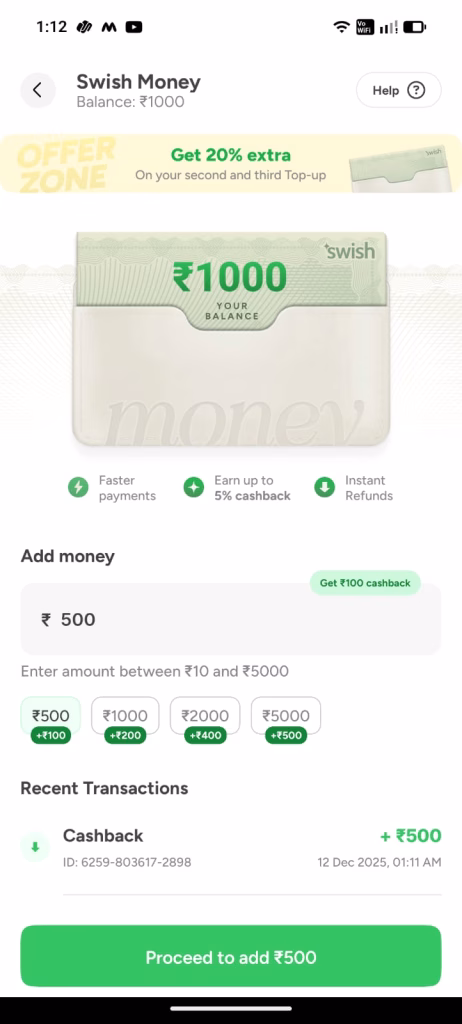Open Help with question mark icon
462x1024 pixels.
[x=399, y=90]
